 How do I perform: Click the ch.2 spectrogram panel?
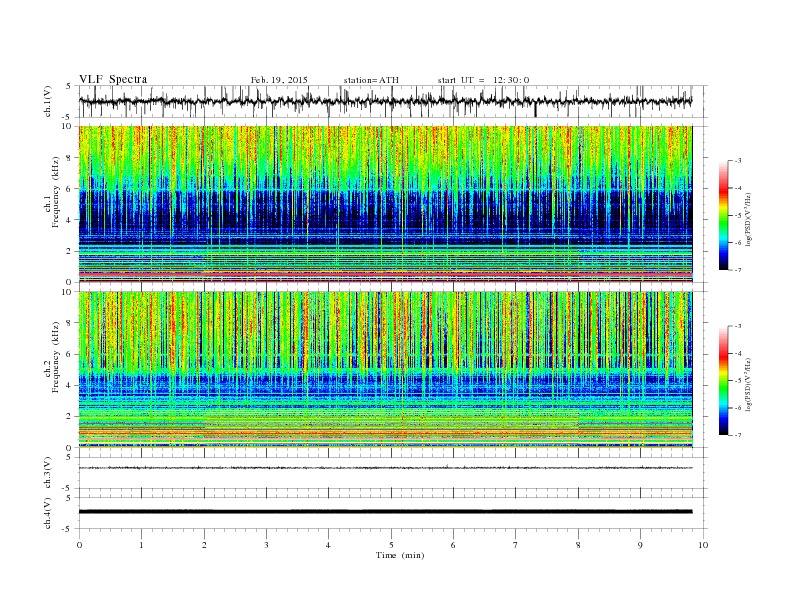pos(385,370)
